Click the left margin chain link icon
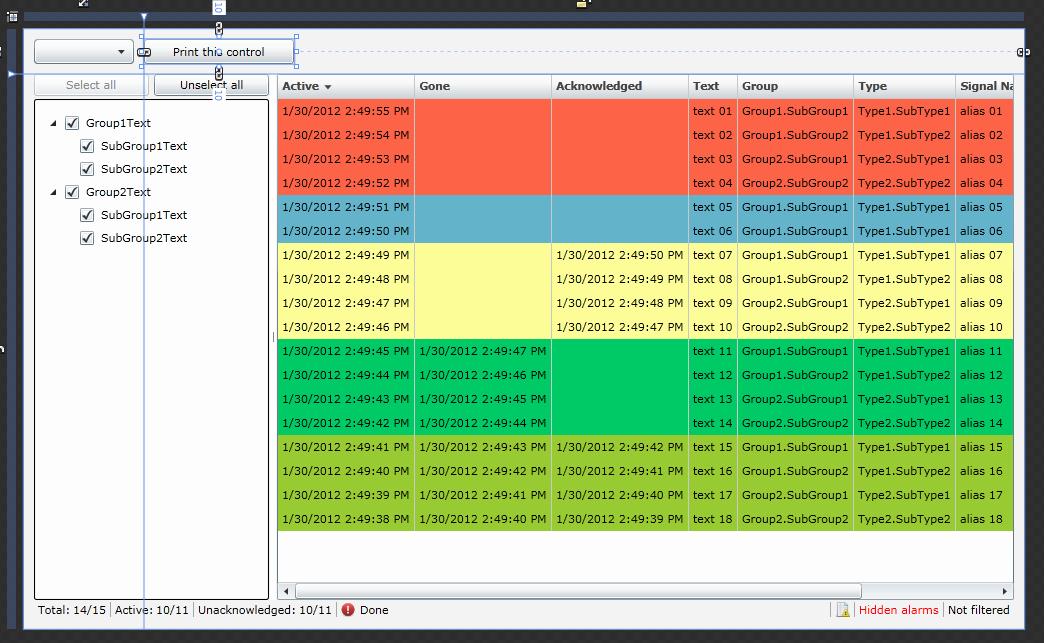This screenshot has height=643, width=1044. 144,52
